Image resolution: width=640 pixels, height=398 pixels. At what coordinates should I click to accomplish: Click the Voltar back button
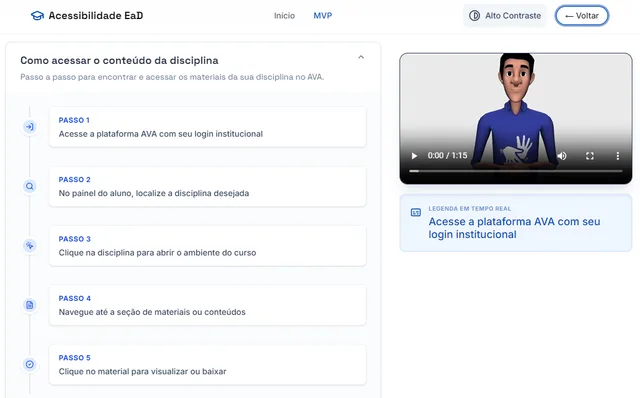point(582,16)
